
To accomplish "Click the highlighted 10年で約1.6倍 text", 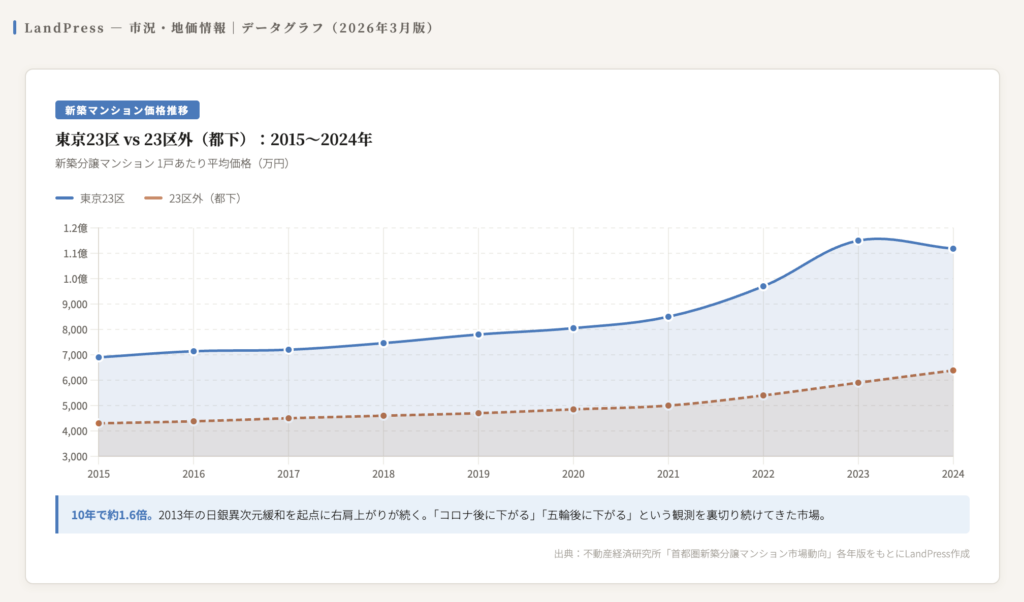I will (113, 515).
